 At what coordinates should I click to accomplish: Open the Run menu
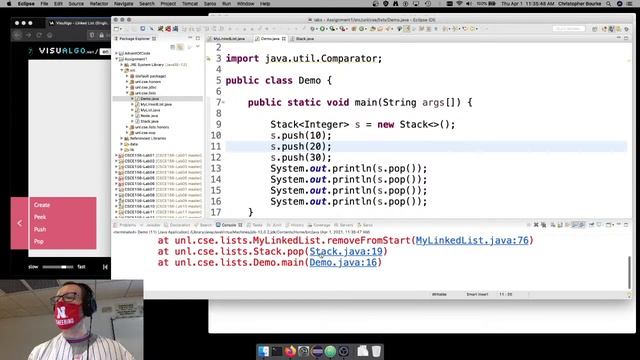point(226,4)
